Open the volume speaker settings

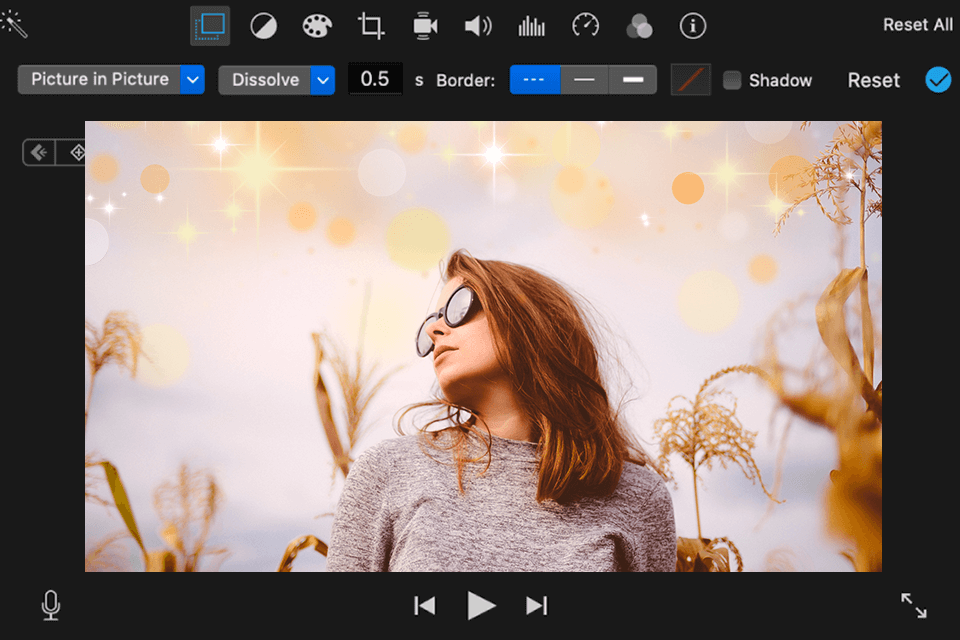(x=478, y=26)
